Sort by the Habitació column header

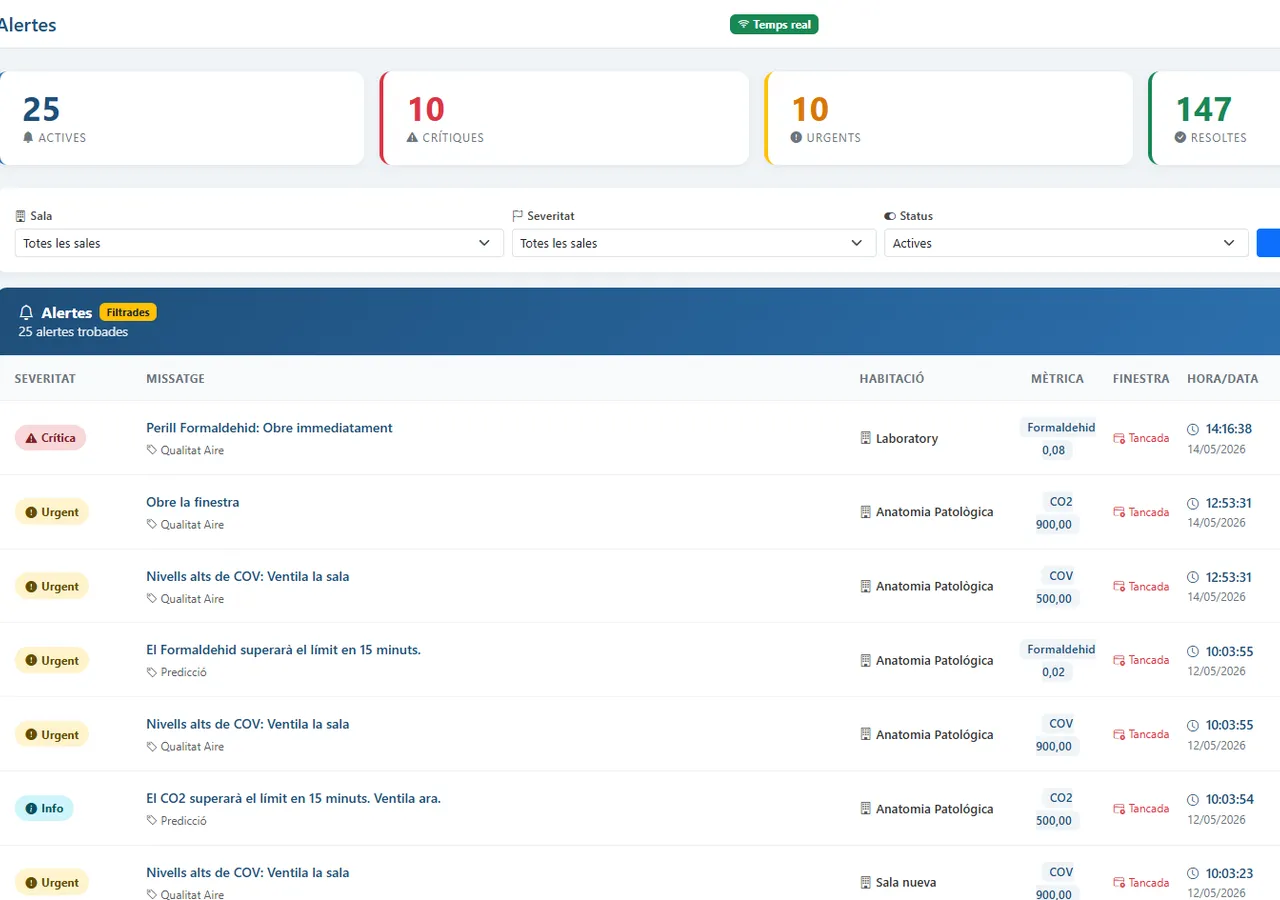tap(892, 379)
